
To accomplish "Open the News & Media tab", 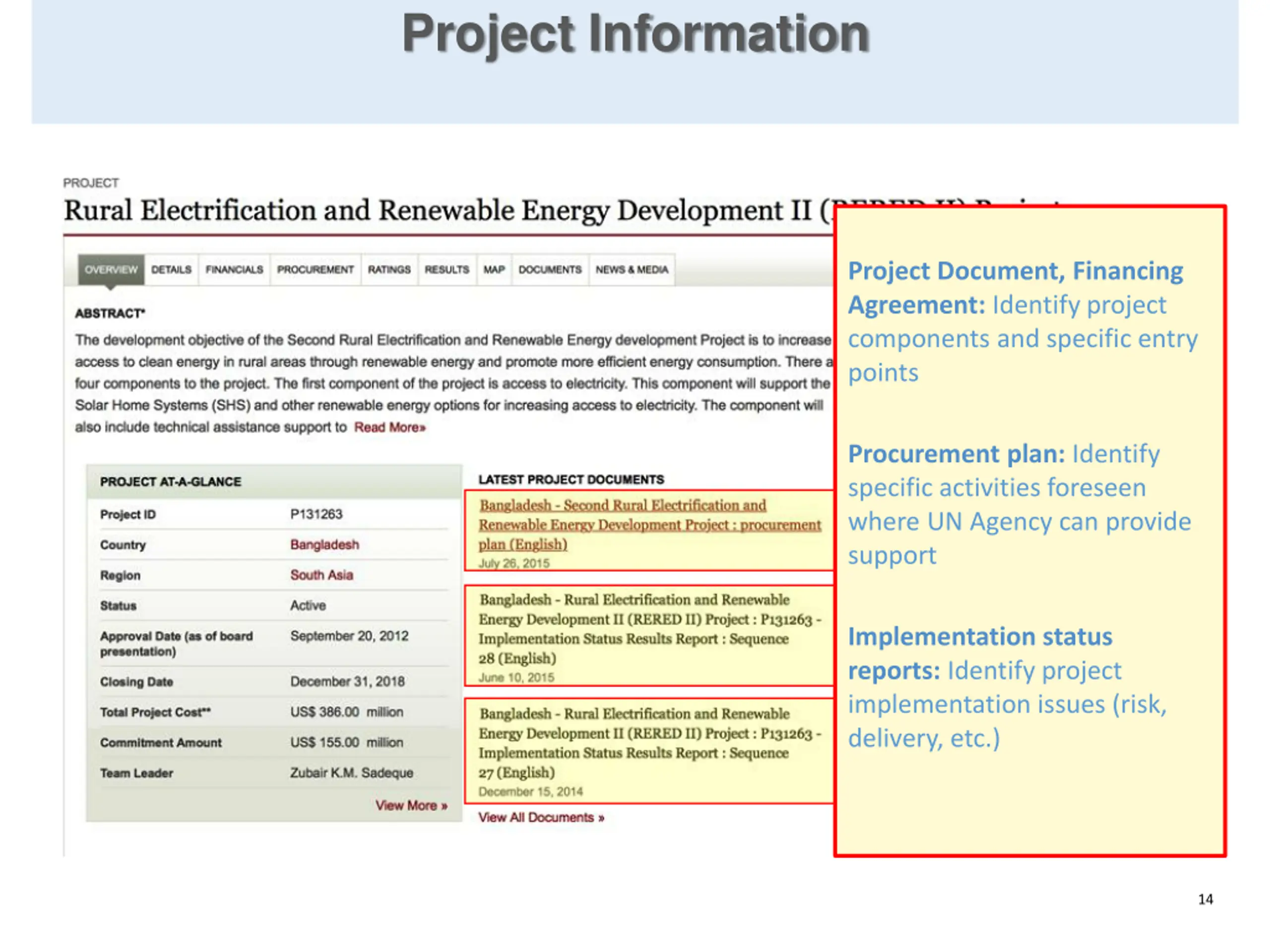I will [x=632, y=270].
